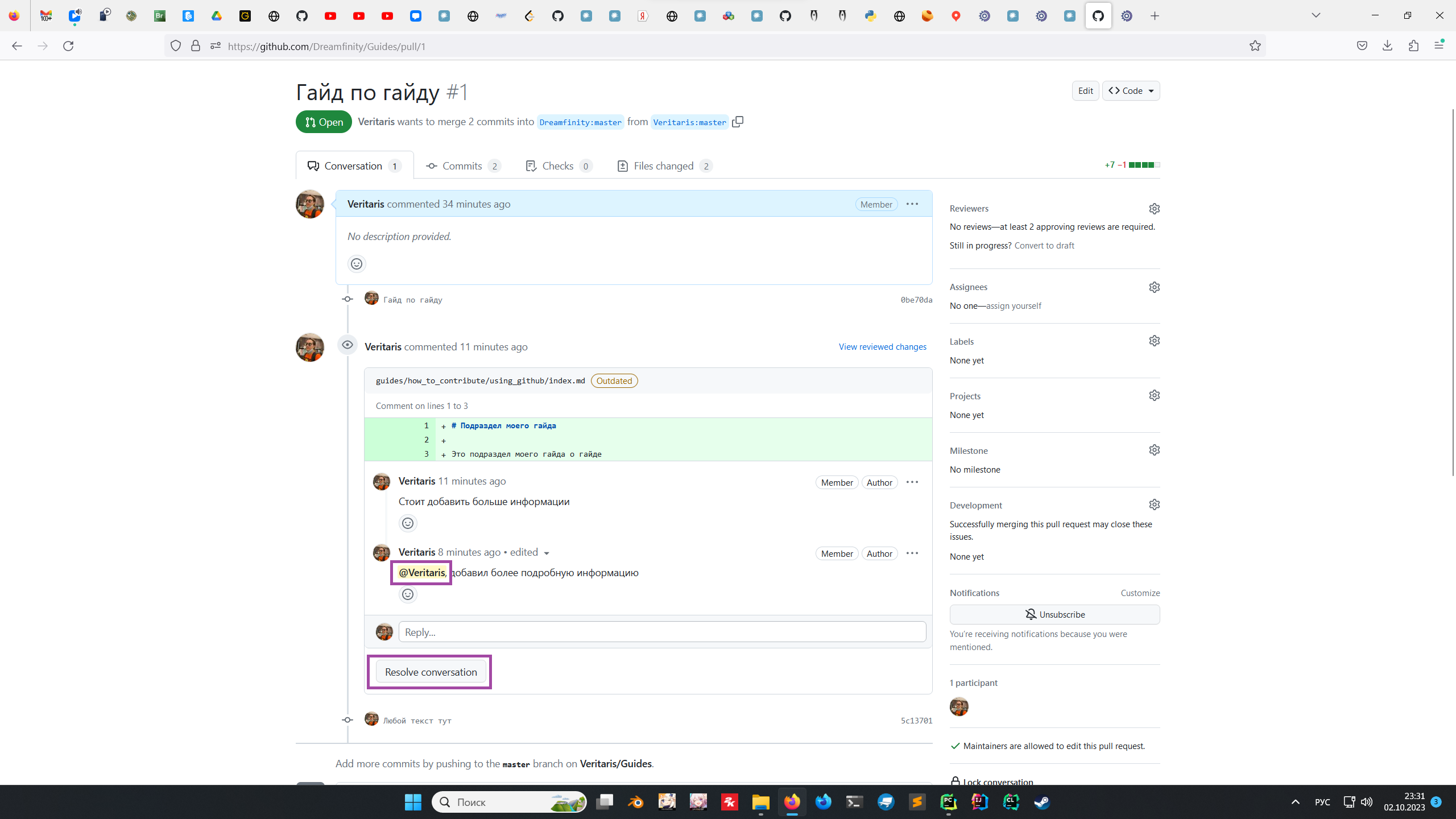Viewport: 1456px width, 819px height.
Task: Copy the head branch name
Action: (x=738, y=122)
